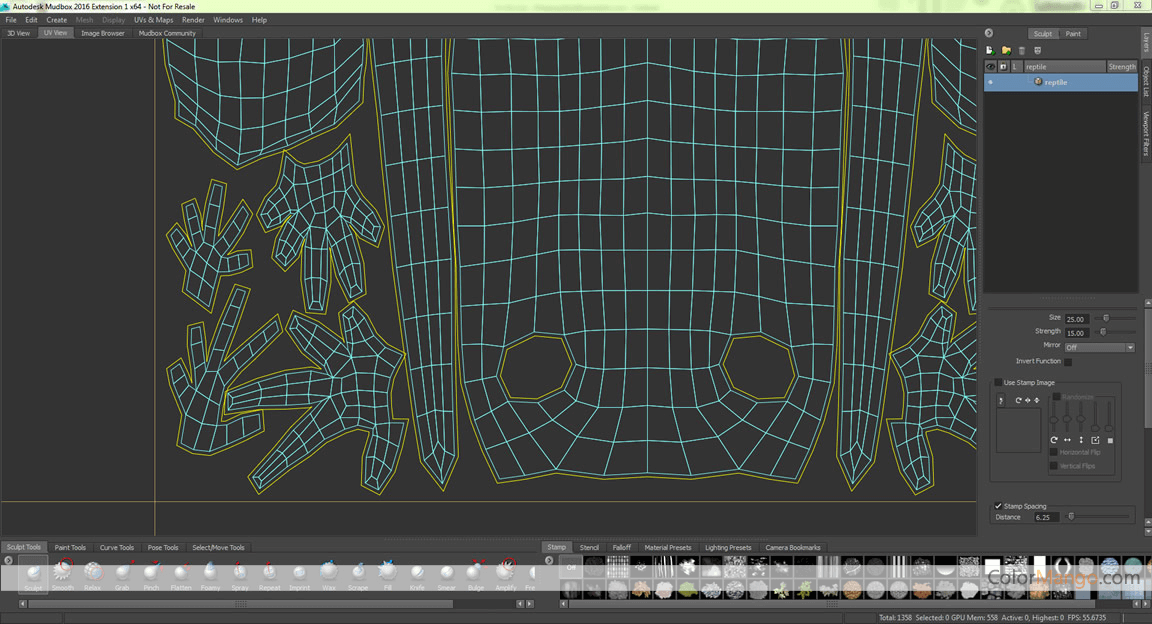Viewport: 1152px width, 624px height.
Task: Click the Paint layers button
Action: tap(1072, 34)
